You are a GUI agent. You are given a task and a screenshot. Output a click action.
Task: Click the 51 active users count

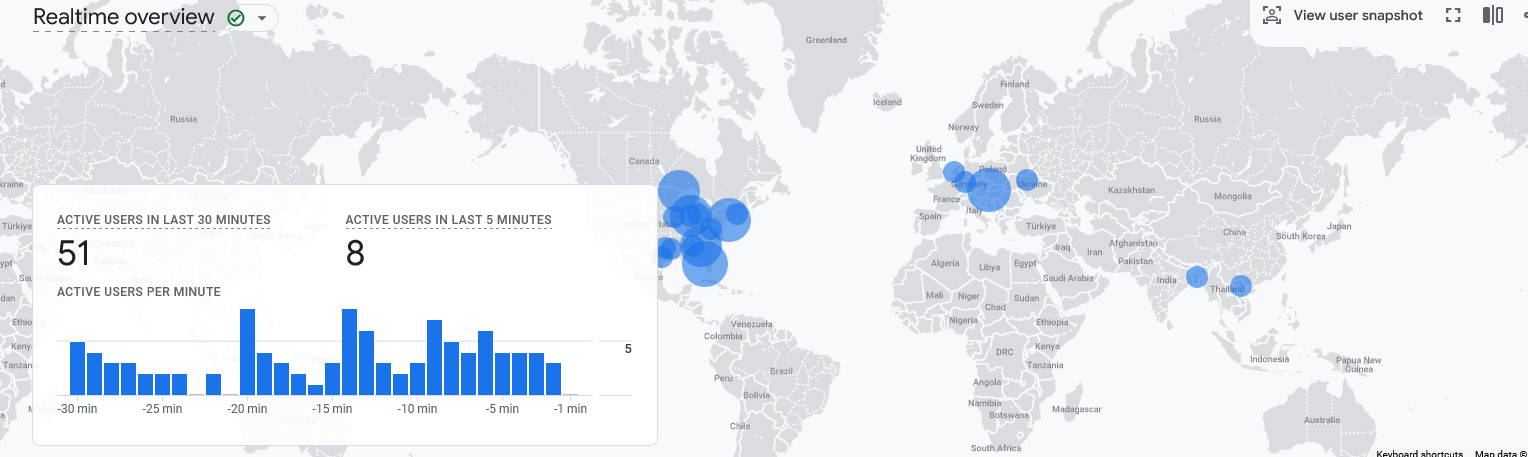(x=74, y=254)
